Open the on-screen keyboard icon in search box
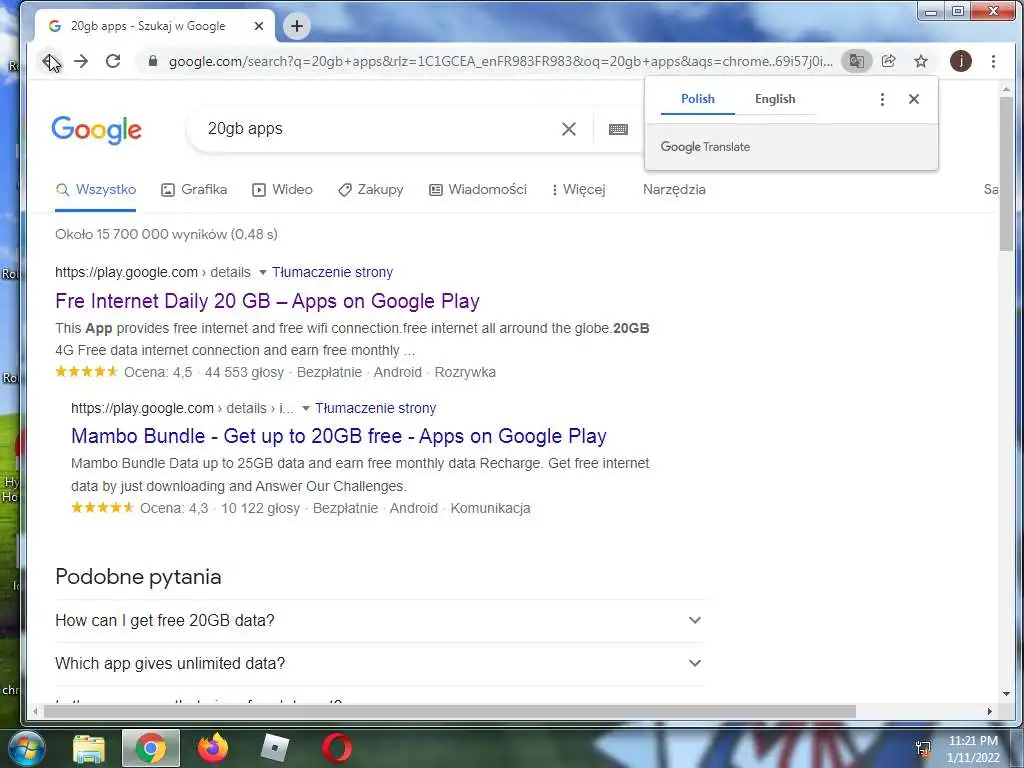This screenshot has height=768, width=1024. (x=618, y=129)
